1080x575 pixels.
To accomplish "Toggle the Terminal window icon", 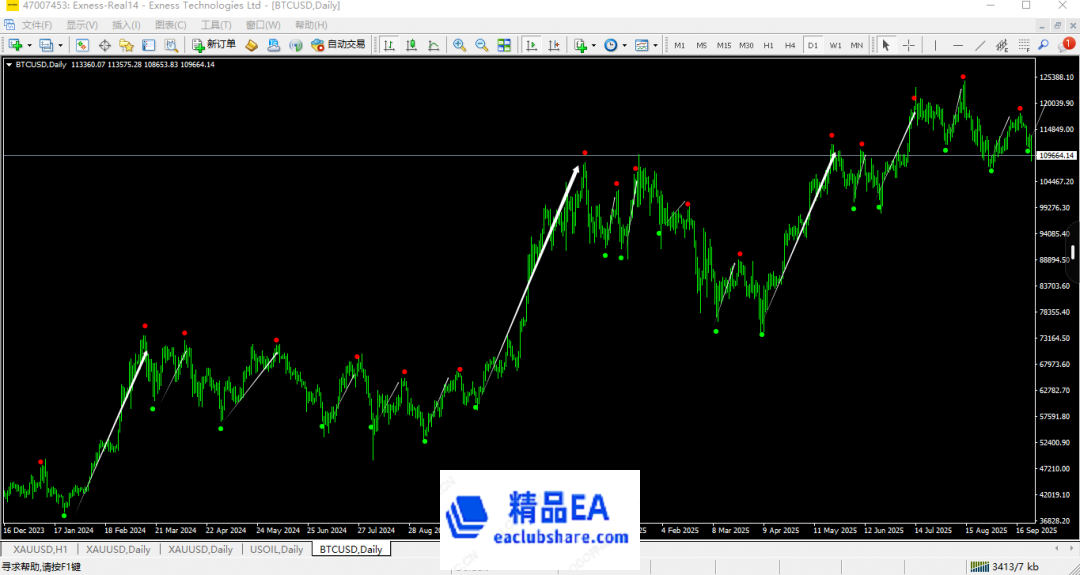I will 149,45.
